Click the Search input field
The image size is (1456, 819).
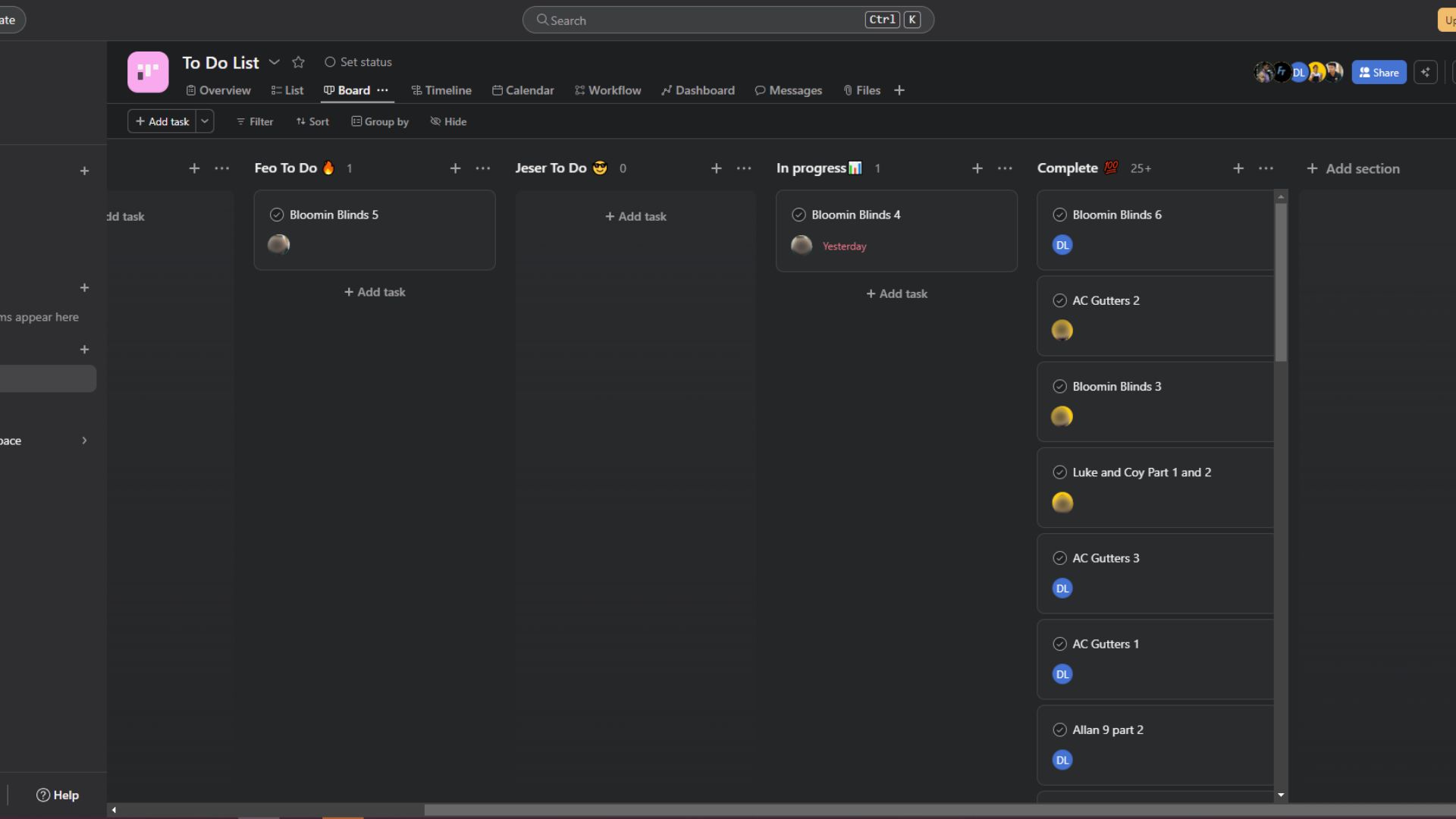(x=705, y=20)
